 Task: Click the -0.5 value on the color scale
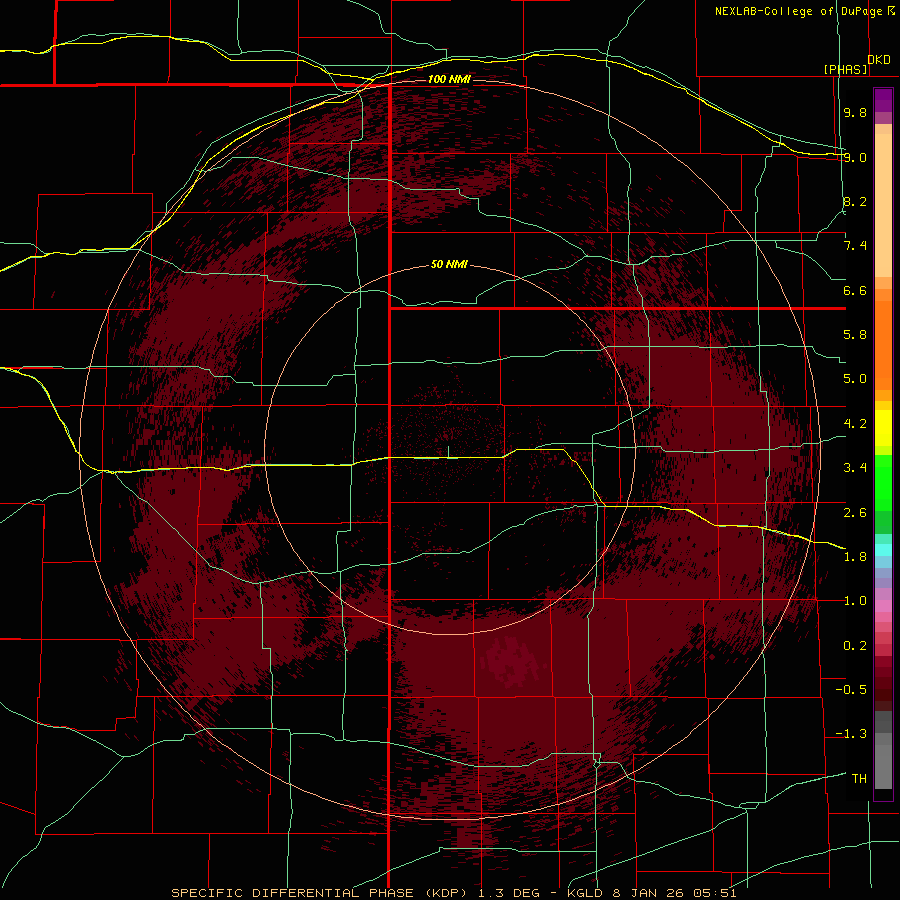(851, 690)
